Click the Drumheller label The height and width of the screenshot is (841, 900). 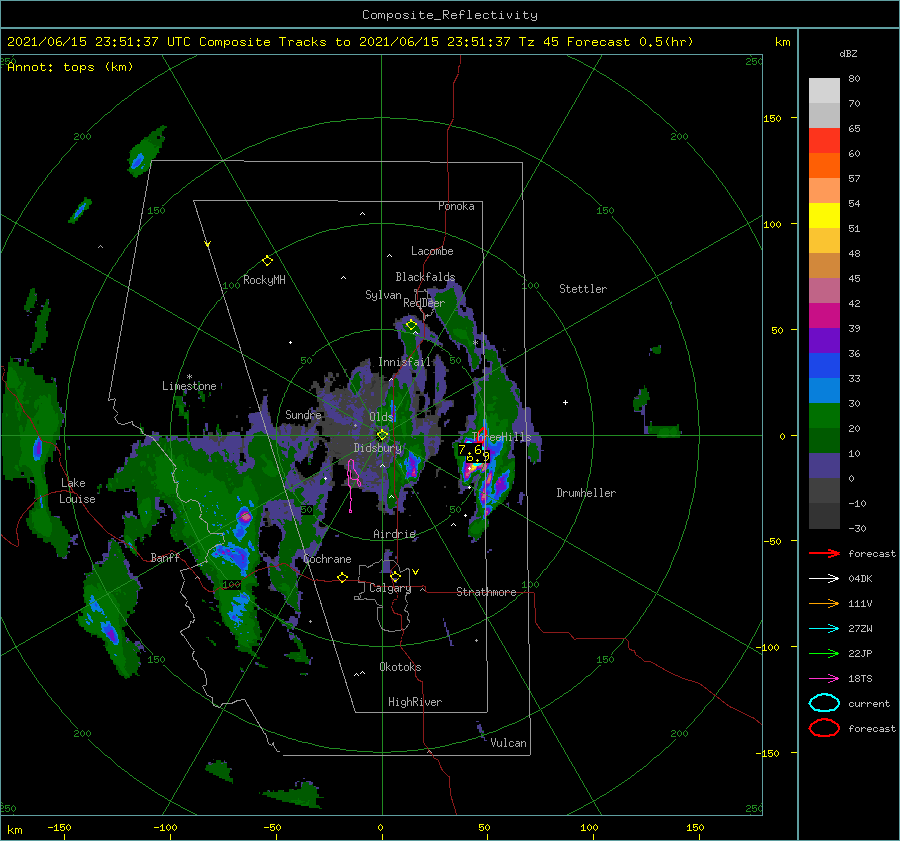[585, 493]
